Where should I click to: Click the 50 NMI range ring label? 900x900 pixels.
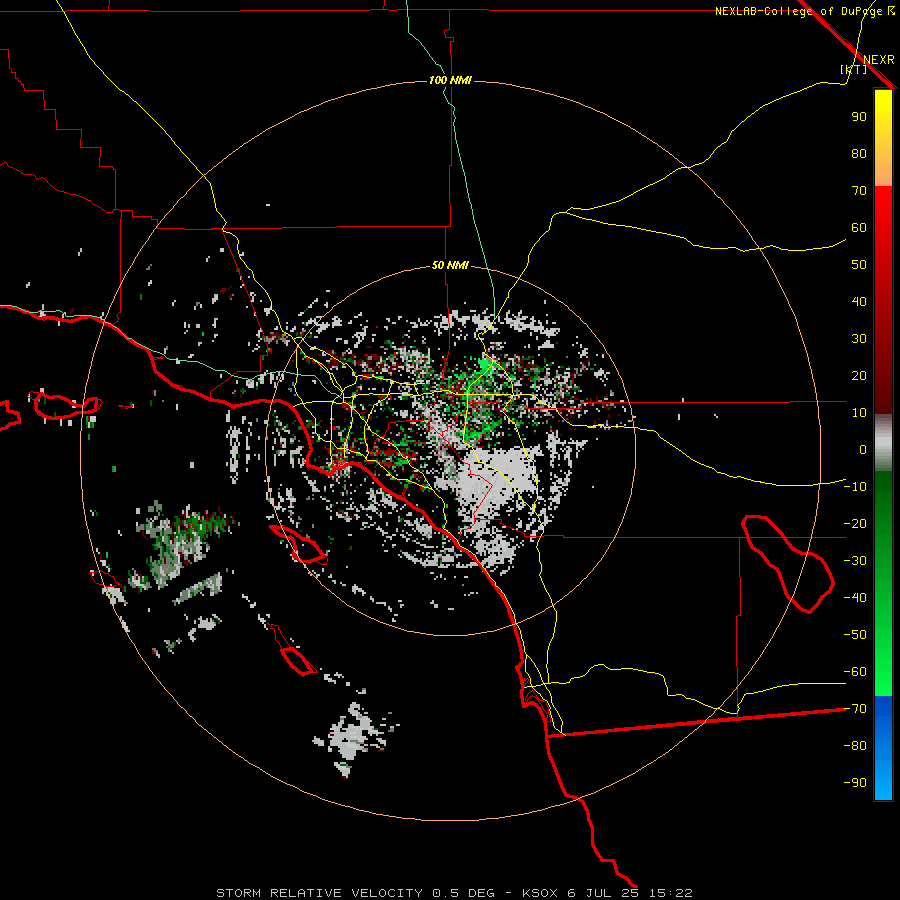(450, 265)
